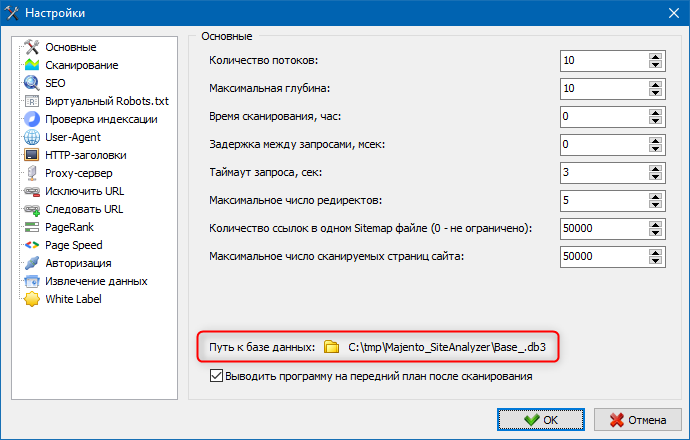This screenshot has height=440, width=690.
Task: Decrease max scanned pages value
Action: [655, 261]
